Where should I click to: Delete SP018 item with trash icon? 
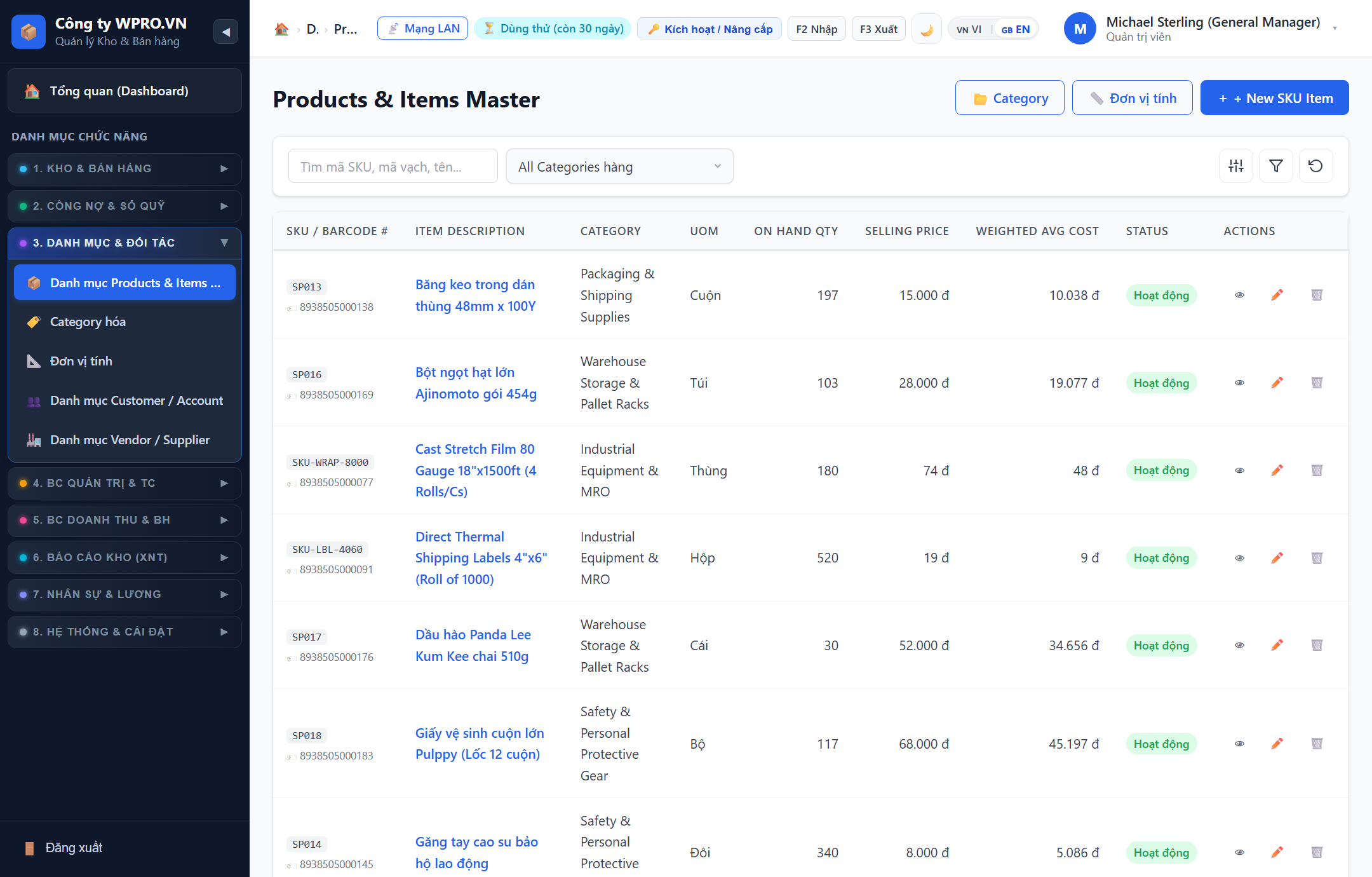[x=1317, y=744]
